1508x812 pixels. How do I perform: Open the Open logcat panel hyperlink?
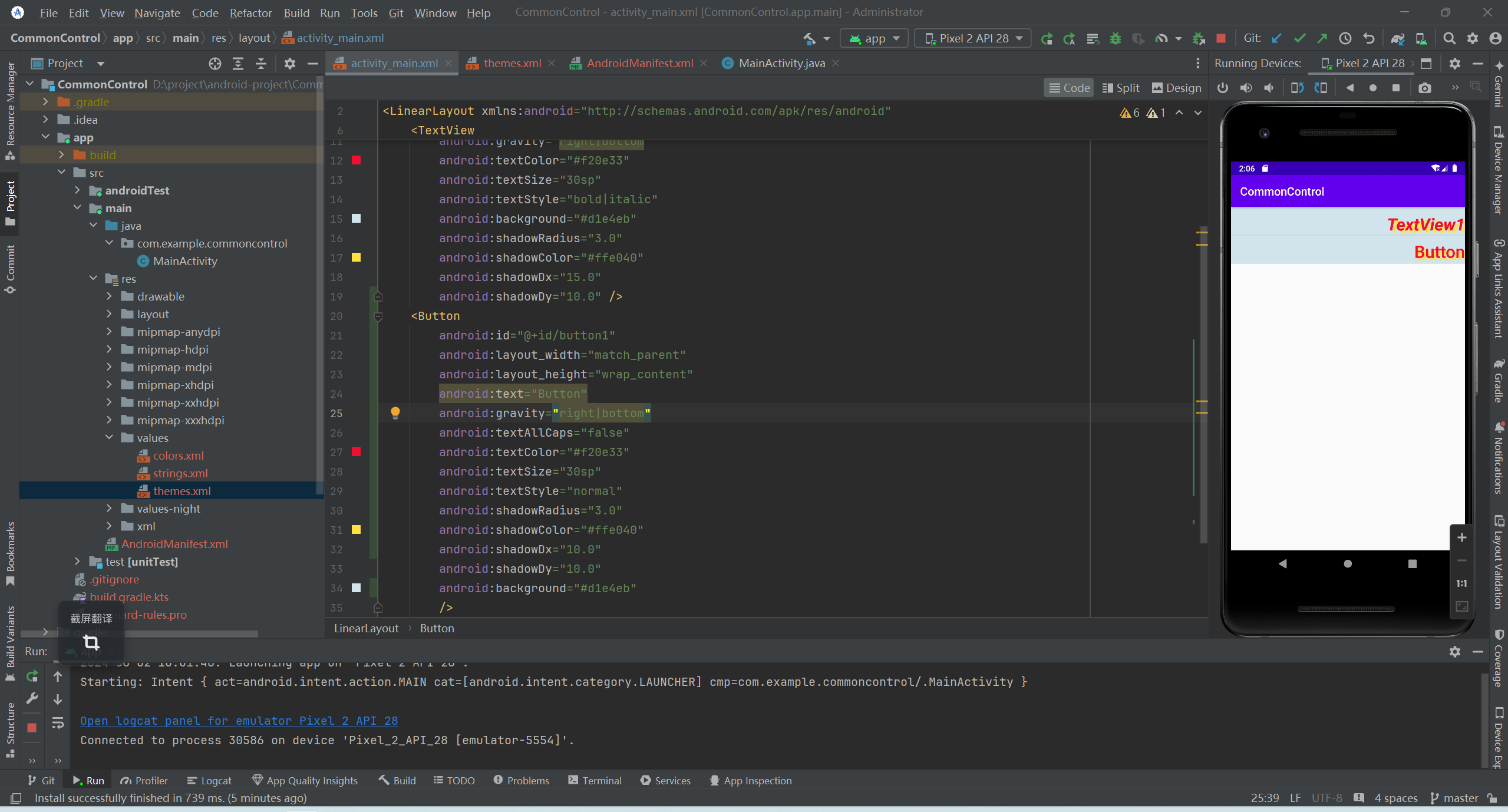[239, 721]
